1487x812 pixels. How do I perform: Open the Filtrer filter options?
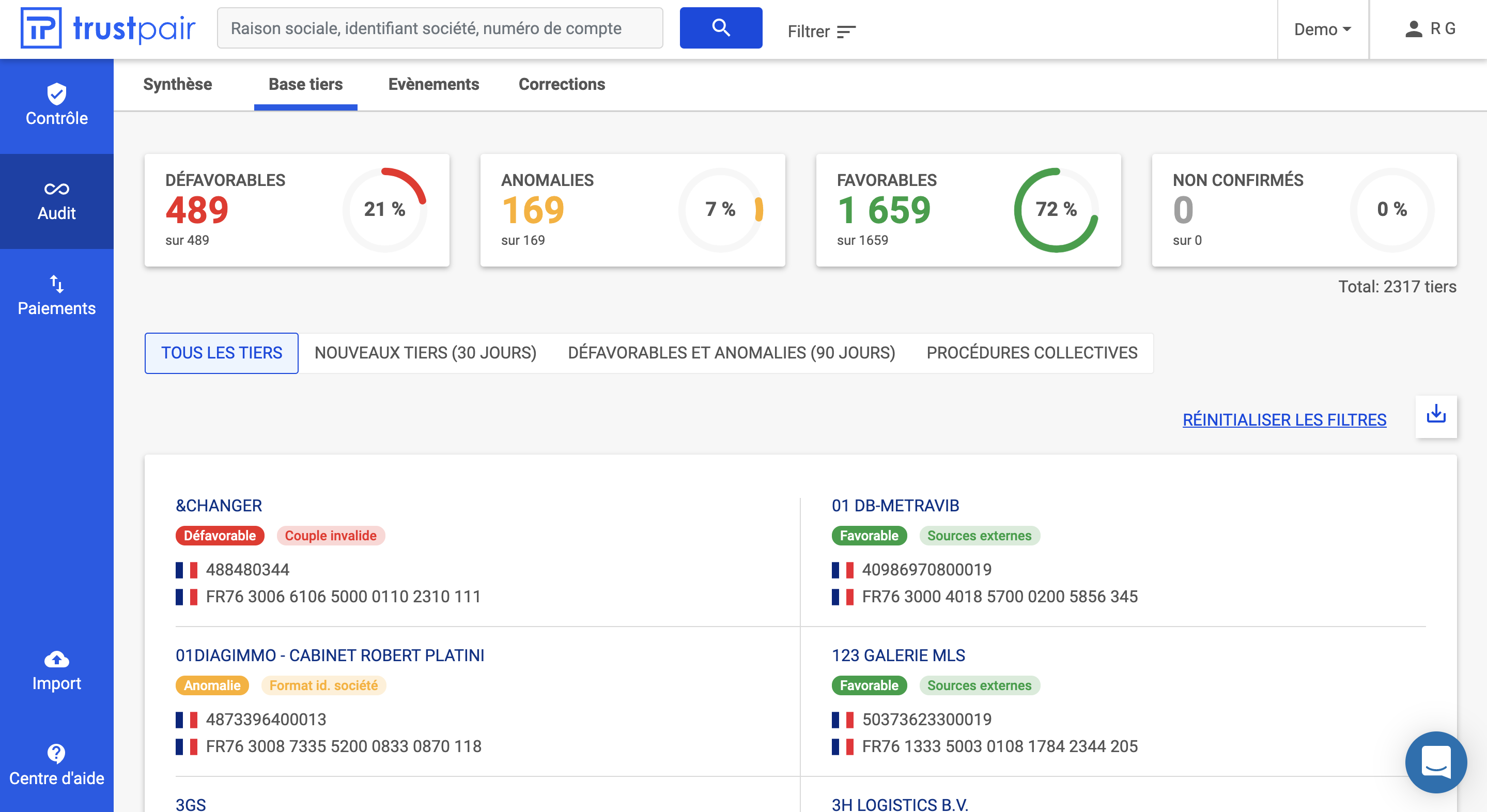(821, 31)
